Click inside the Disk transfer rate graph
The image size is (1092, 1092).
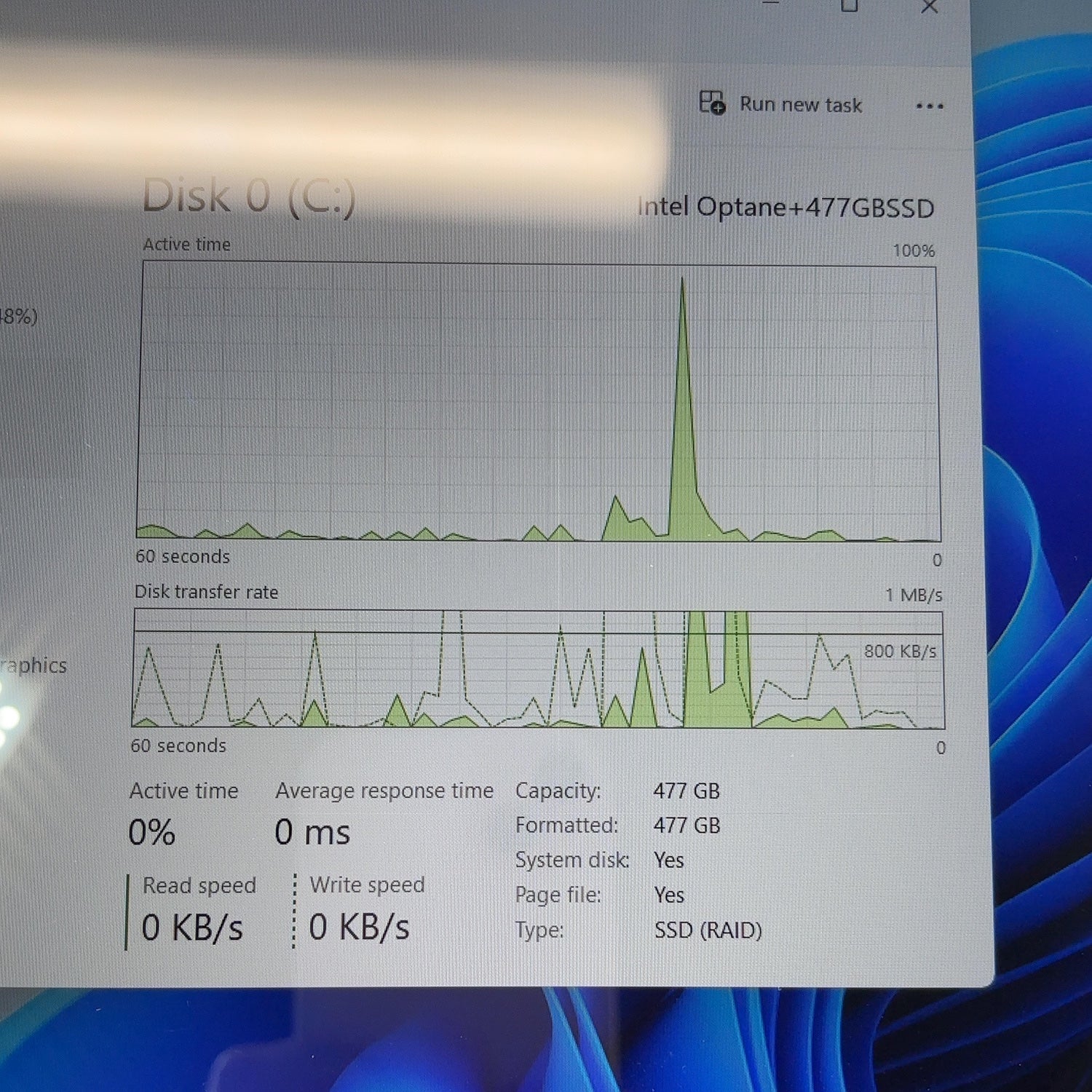coord(538,669)
